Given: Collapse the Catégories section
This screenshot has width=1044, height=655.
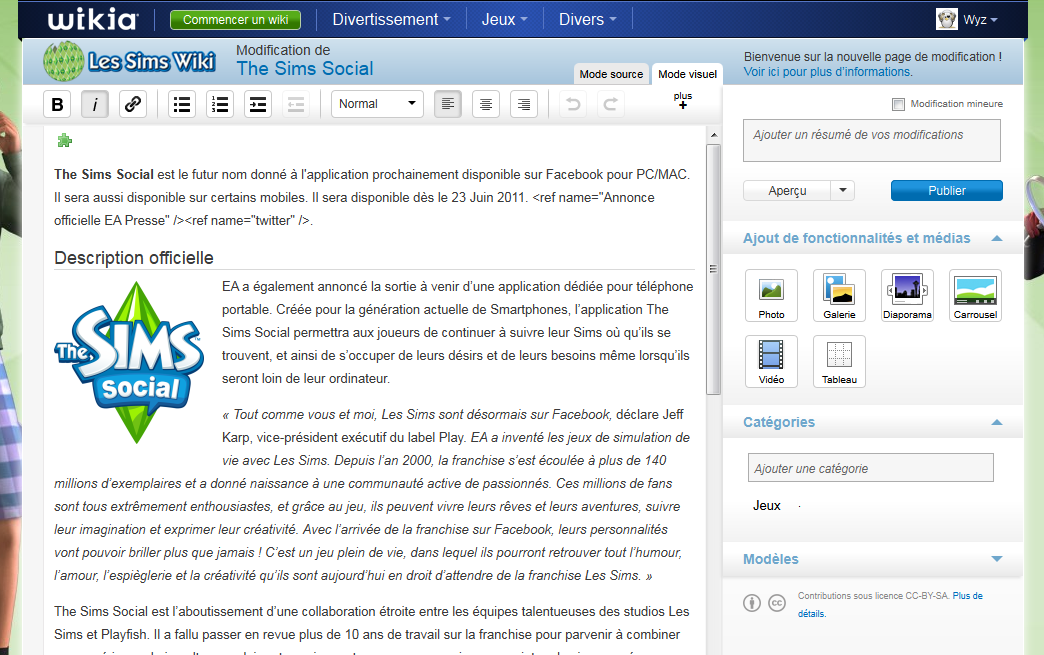Looking at the screenshot, I should pos(997,422).
